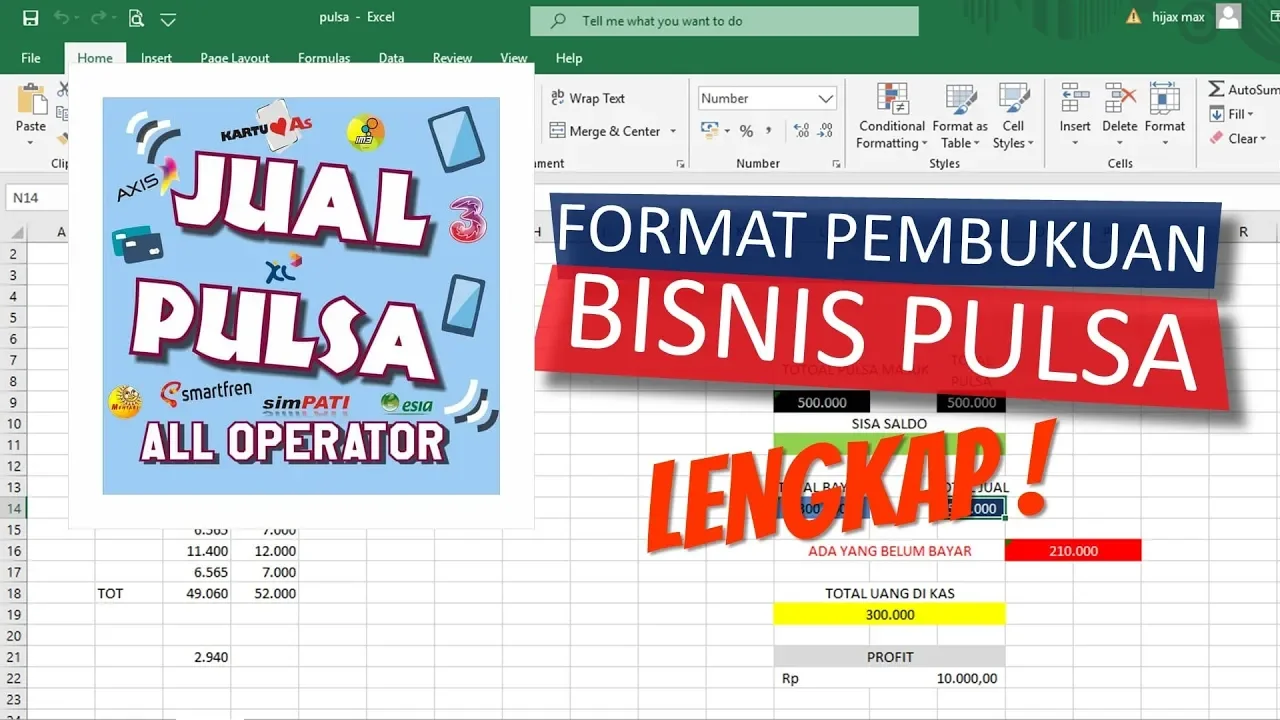The image size is (1280, 720).
Task: Click the Cell Styles icon
Action: (1014, 99)
